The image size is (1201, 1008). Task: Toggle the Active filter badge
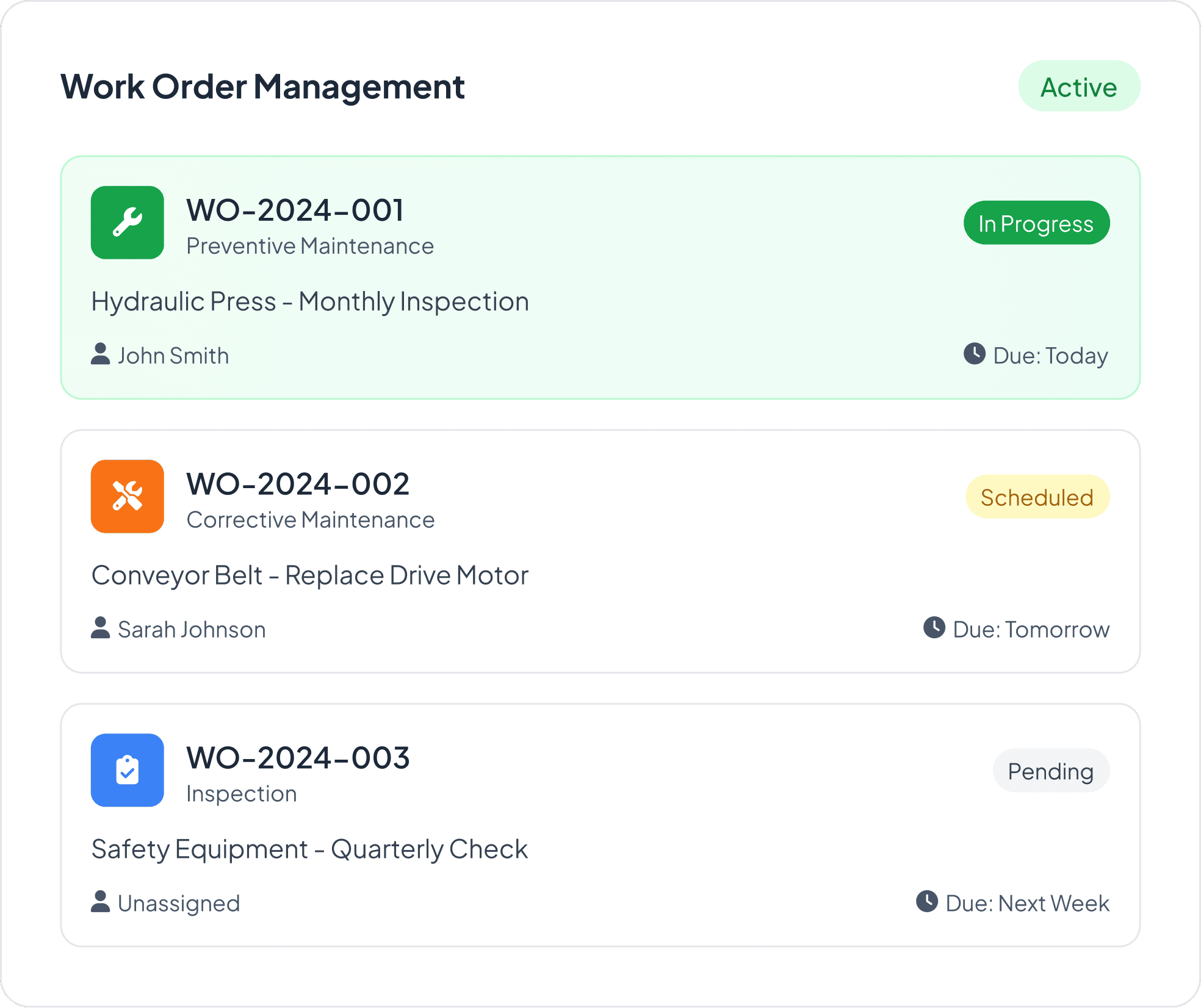pos(1079,86)
